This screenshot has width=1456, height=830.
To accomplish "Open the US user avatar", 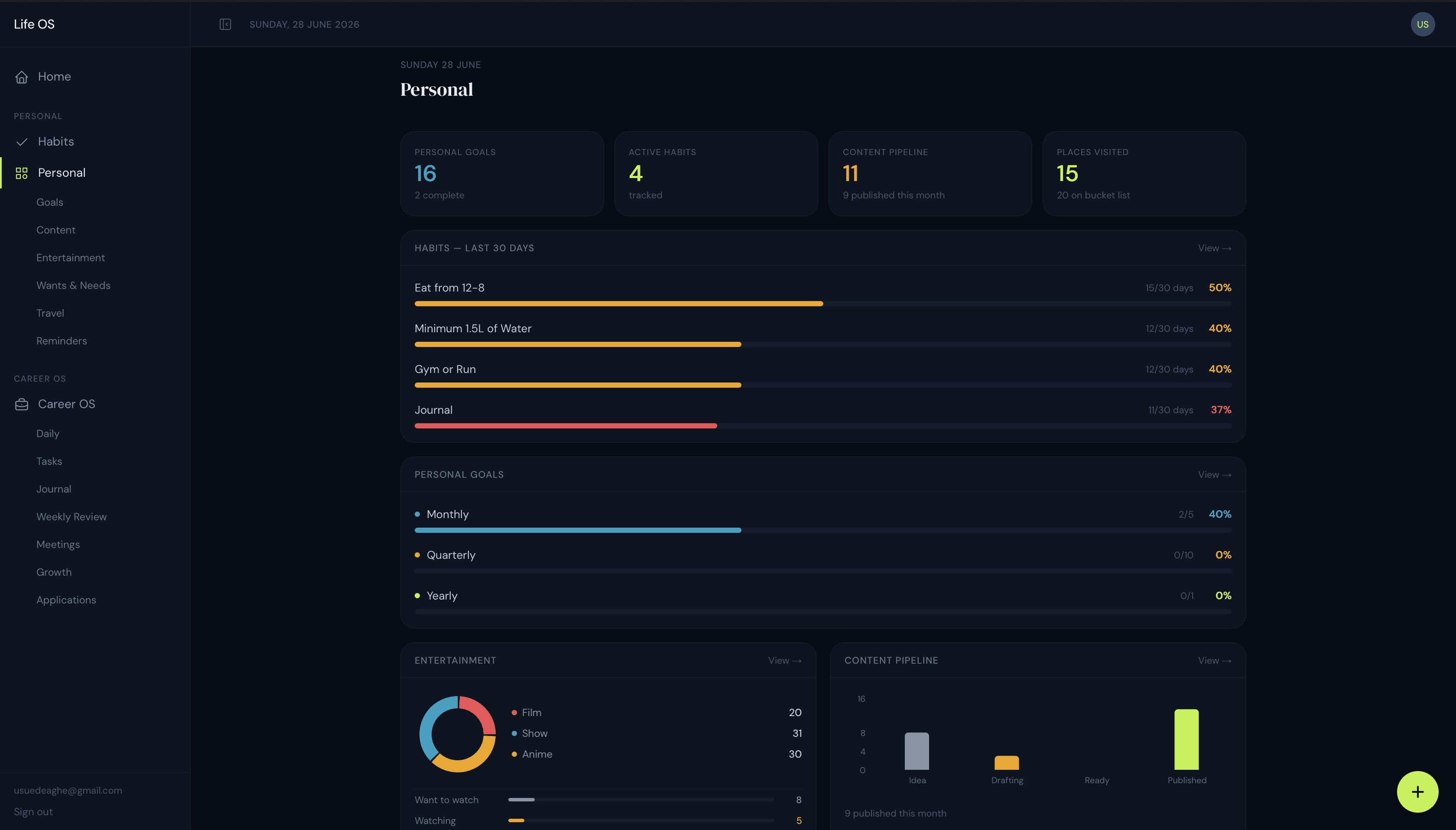I will (1422, 24).
